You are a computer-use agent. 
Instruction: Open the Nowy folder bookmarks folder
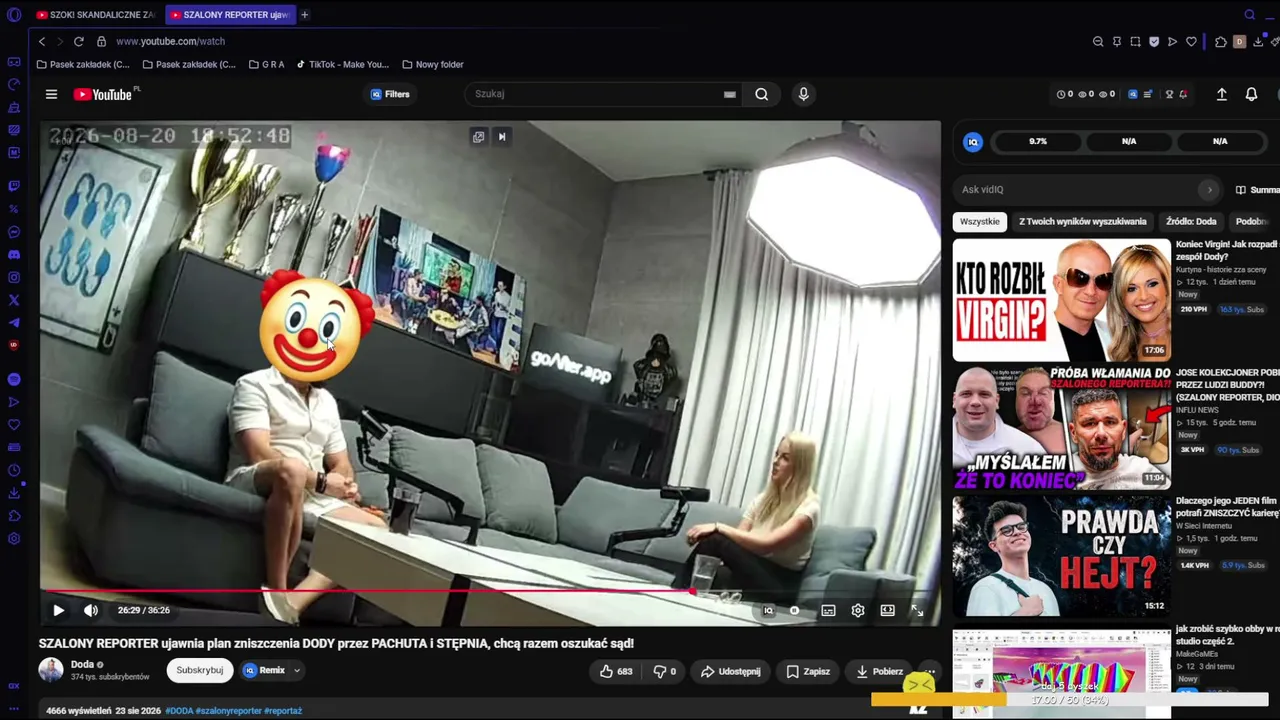tap(432, 65)
